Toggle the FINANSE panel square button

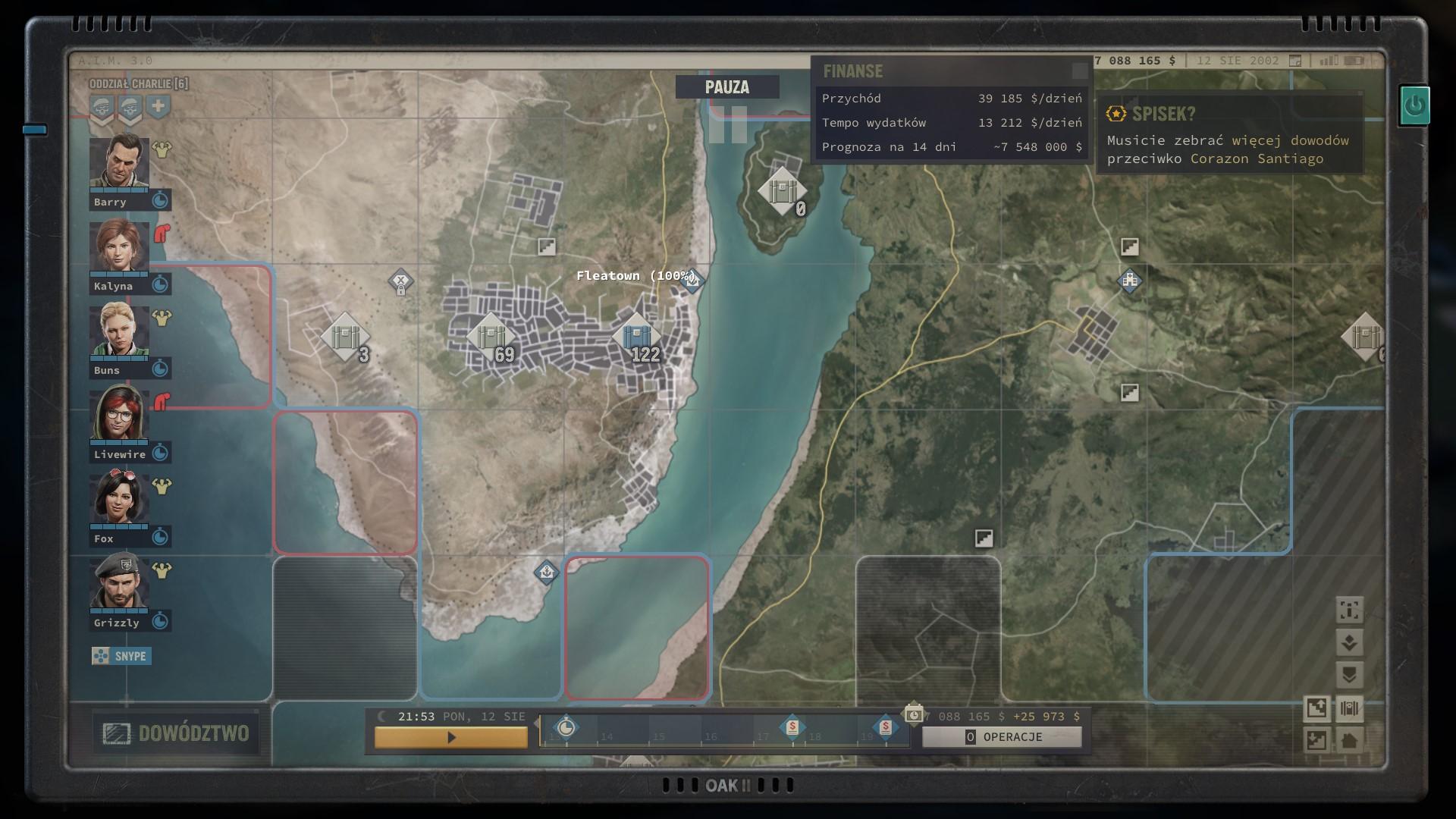pyautogui.click(x=1080, y=71)
